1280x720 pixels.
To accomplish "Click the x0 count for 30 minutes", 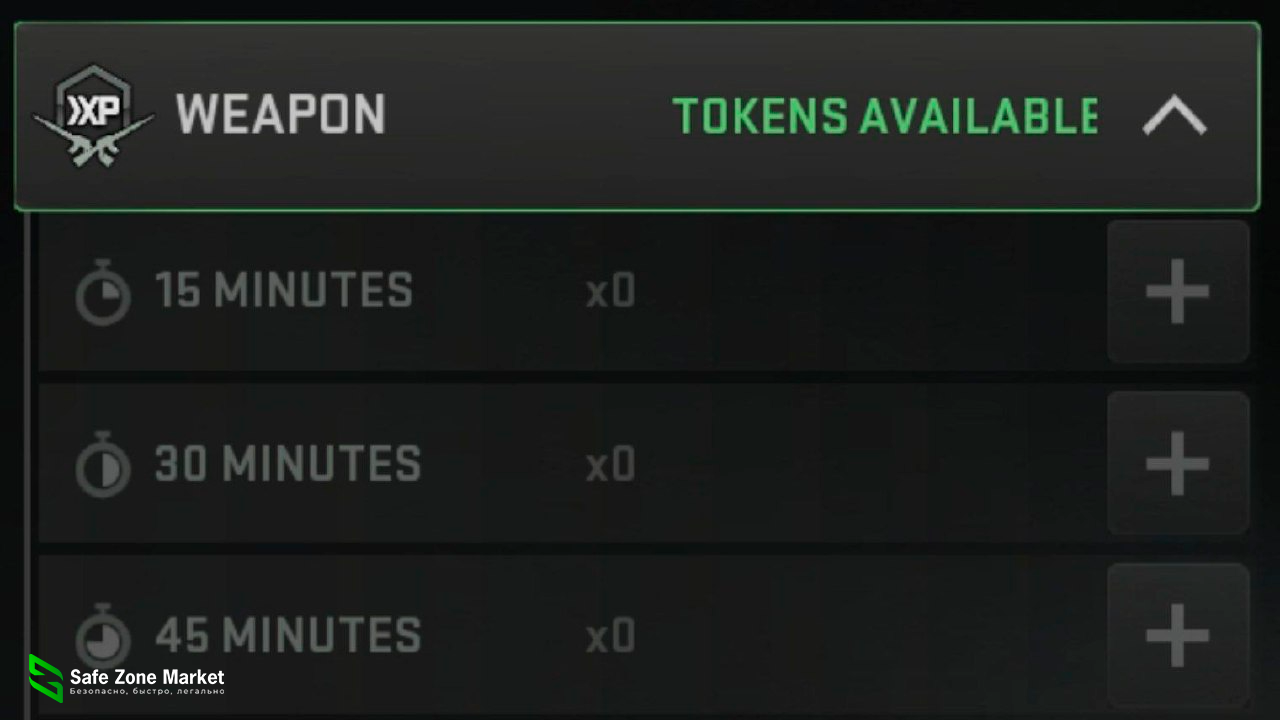I will (x=610, y=465).
